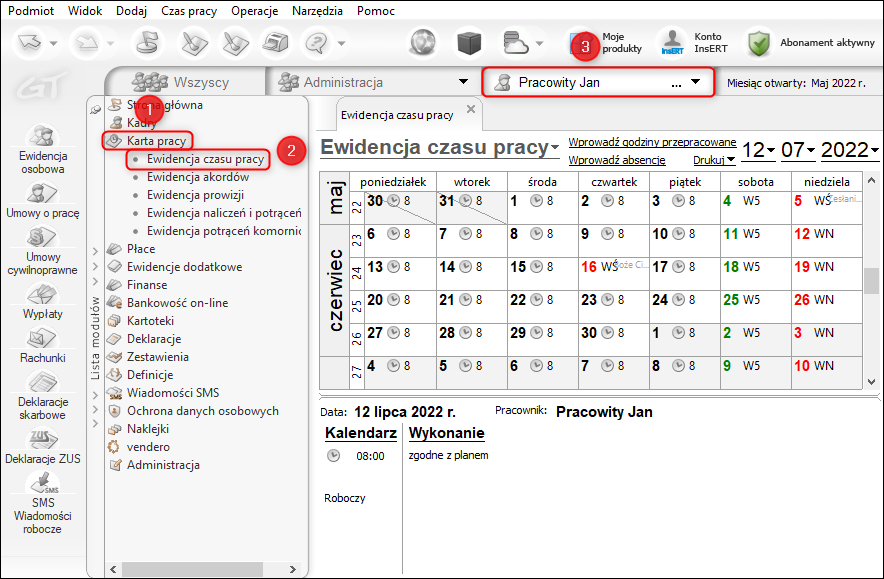The height and width of the screenshot is (579, 884).
Task: Open Ewidencja czasu pracy title dropdown
Action: pos(555,148)
